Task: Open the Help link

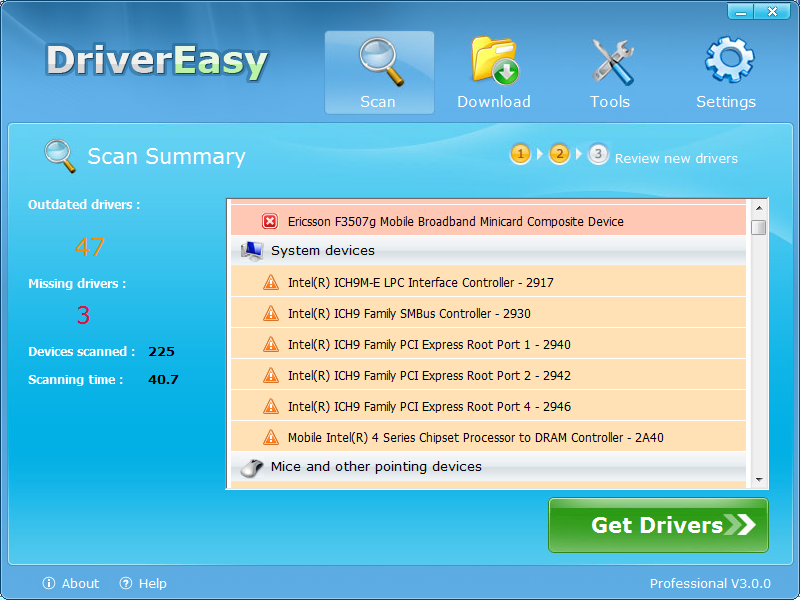Action: (x=153, y=583)
